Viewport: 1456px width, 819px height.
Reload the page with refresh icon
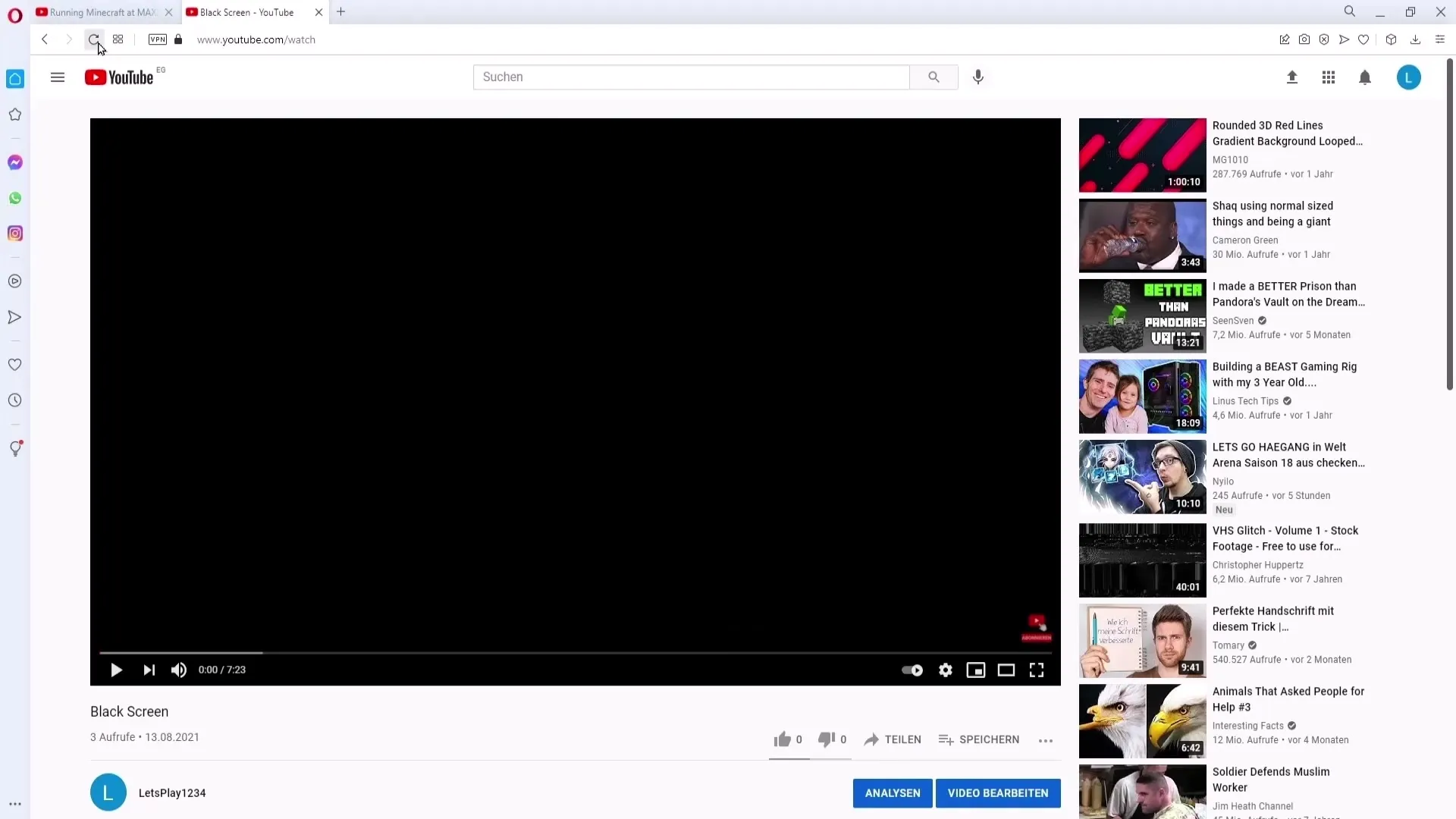pos(93,39)
